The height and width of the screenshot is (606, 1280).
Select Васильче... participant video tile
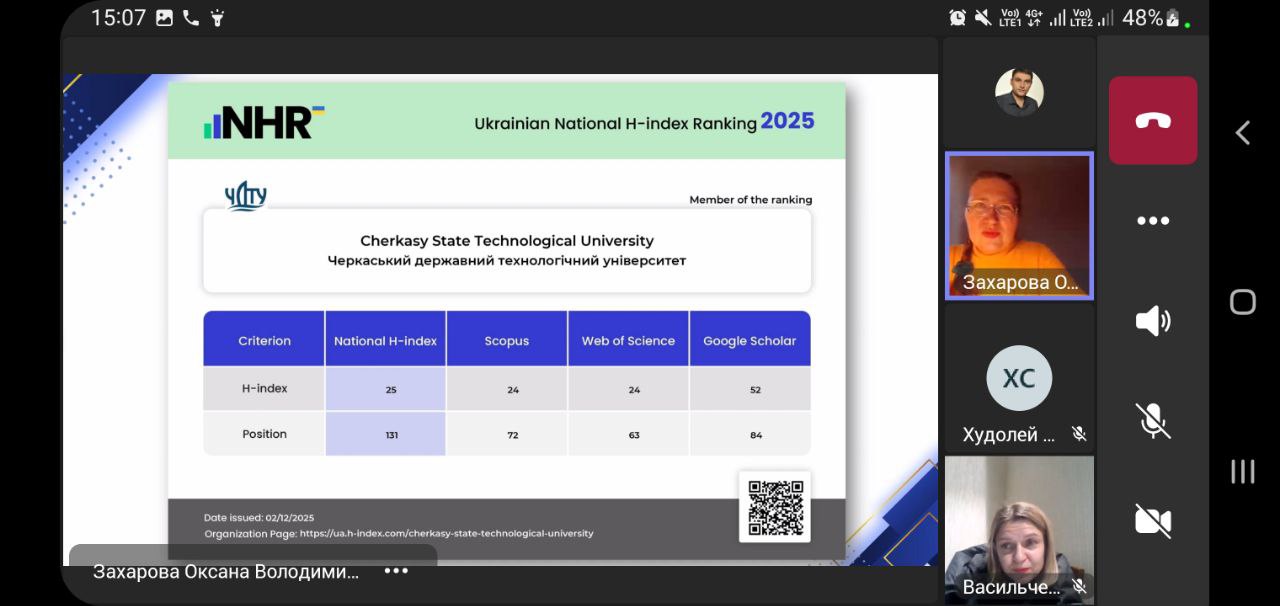1019,530
